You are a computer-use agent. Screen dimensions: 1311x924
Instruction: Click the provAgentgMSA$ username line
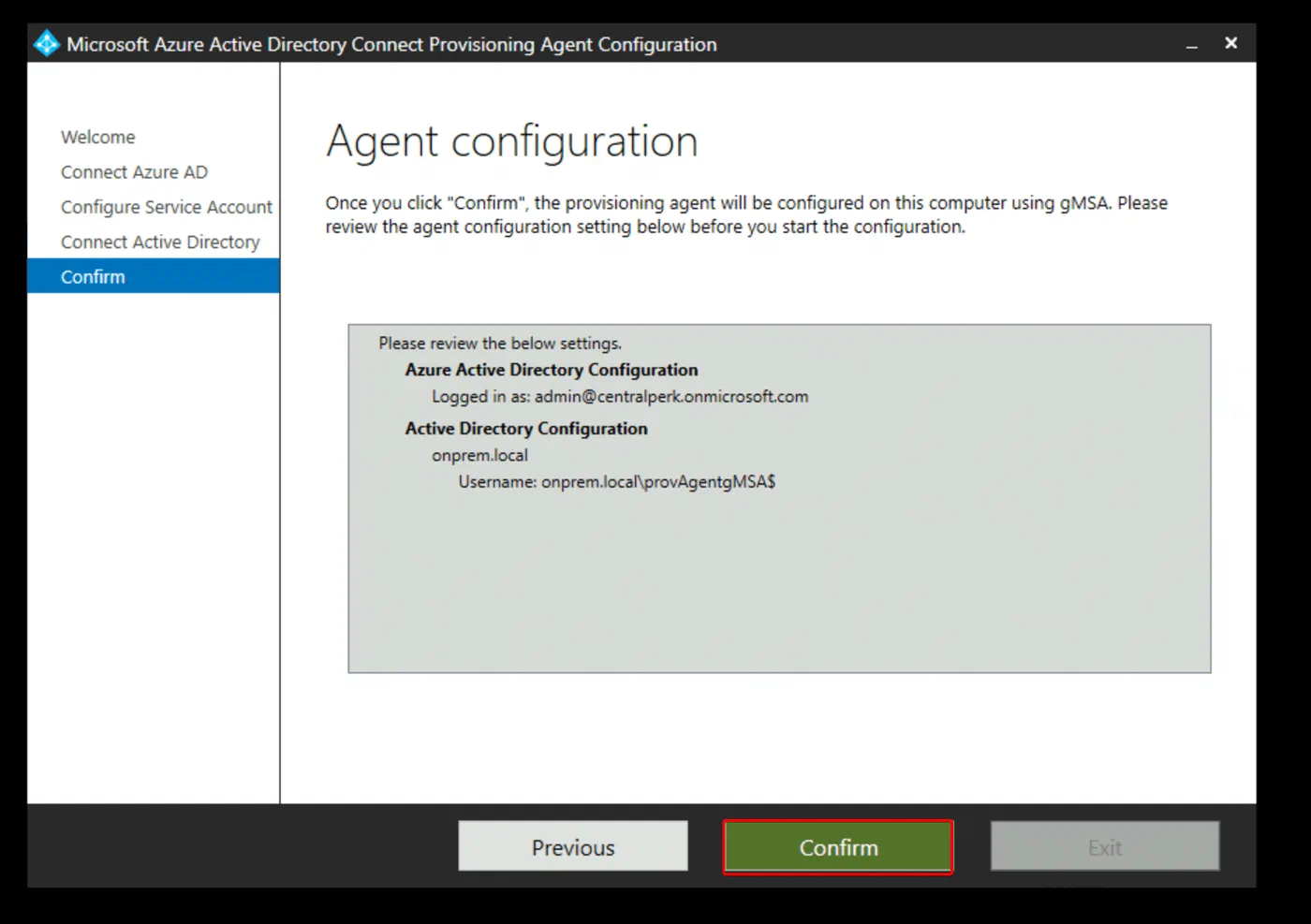617,482
